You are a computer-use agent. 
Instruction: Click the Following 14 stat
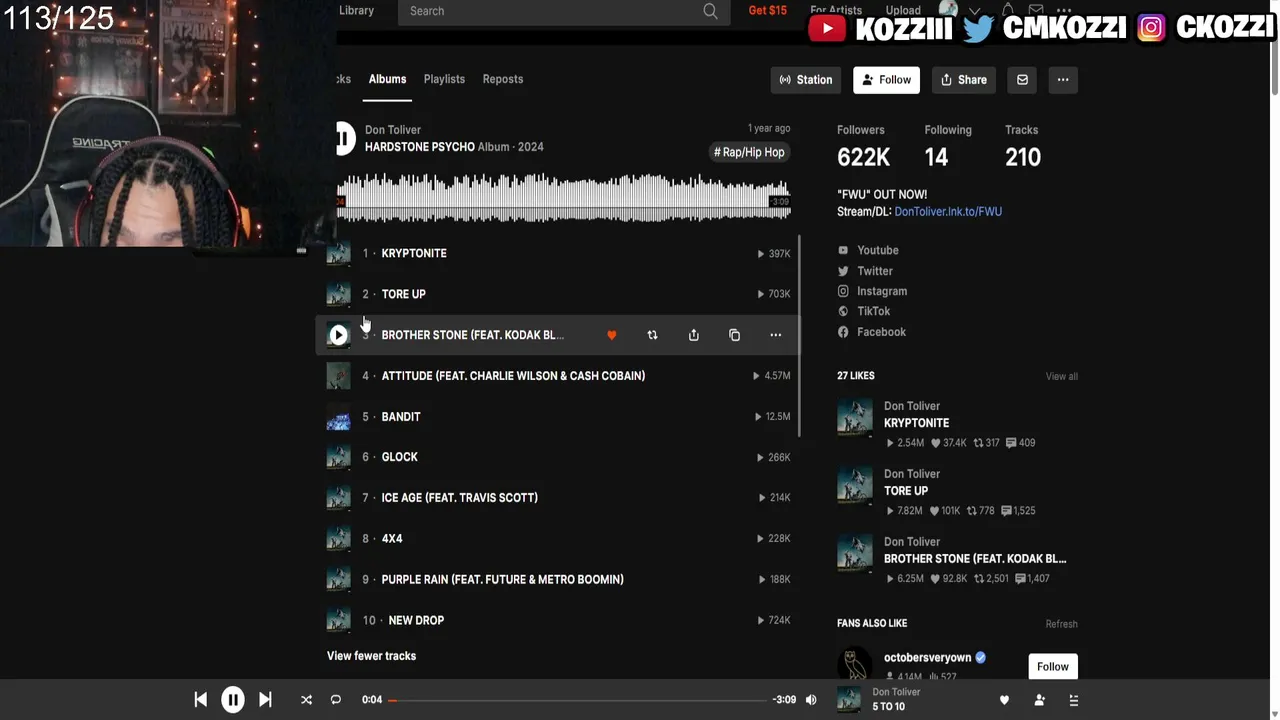[x=948, y=147]
